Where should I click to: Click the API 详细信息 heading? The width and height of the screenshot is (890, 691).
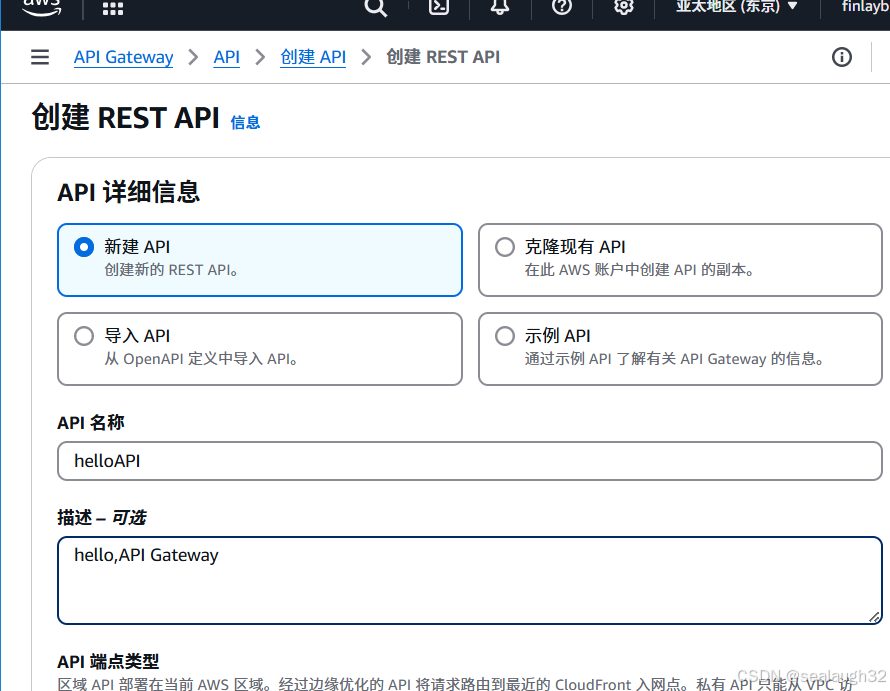tap(128, 192)
